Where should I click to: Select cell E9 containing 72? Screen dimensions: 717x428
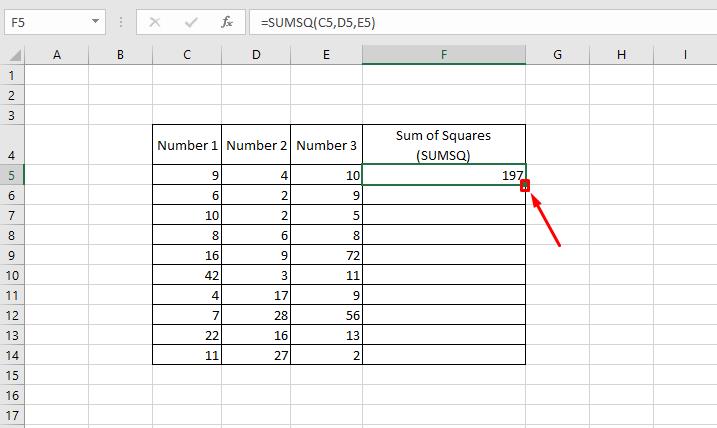pos(326,255)
